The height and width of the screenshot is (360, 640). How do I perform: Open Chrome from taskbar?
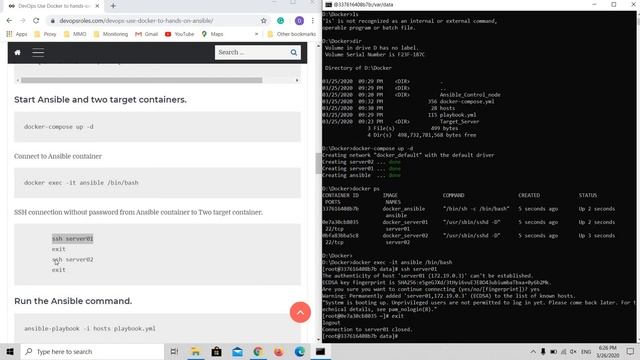[x=258, y=351]
